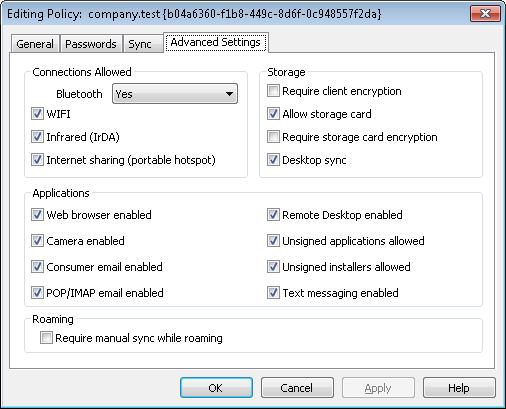Screen dimensions: 506x409
Task: Uncheck the WIFI checkbox
Action: click(37, 114)
